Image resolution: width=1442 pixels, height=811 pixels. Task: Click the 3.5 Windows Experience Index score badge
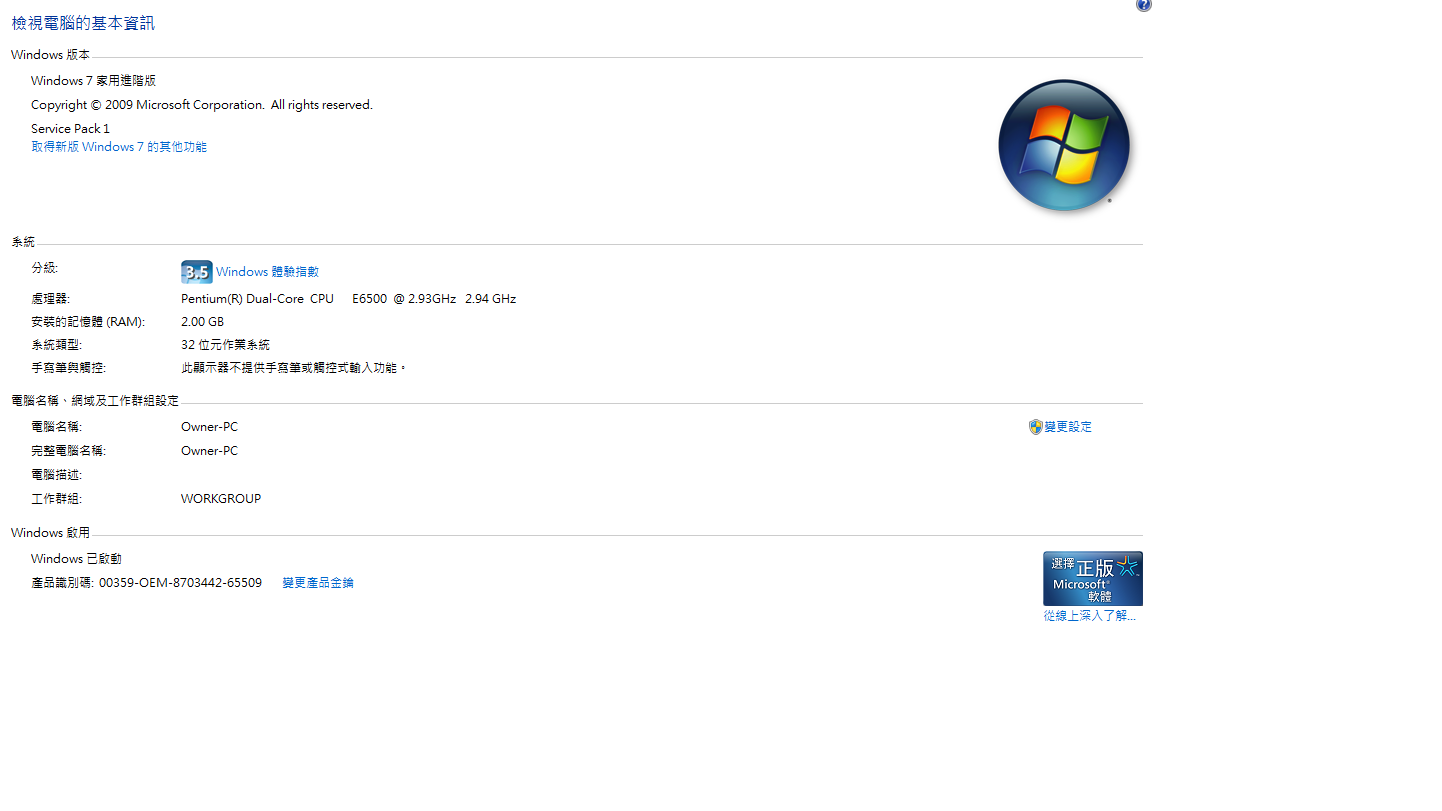[x=196, y=272]
